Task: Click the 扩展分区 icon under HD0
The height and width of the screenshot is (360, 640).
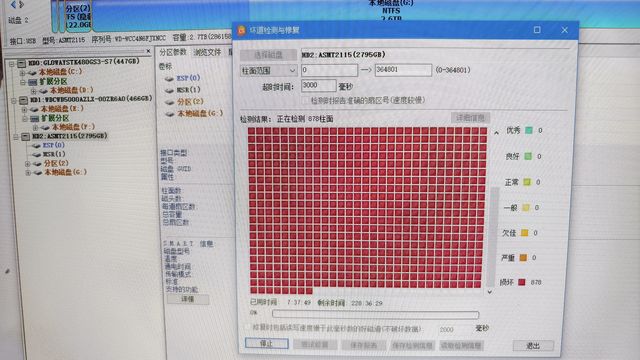Action: pos(32,82)
